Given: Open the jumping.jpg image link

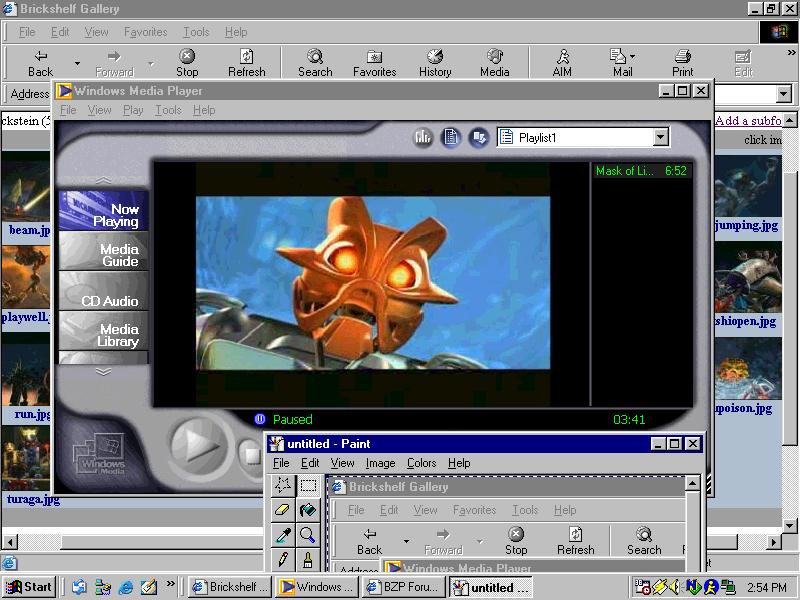Looking at the screenshot, I should coord(747,225).
